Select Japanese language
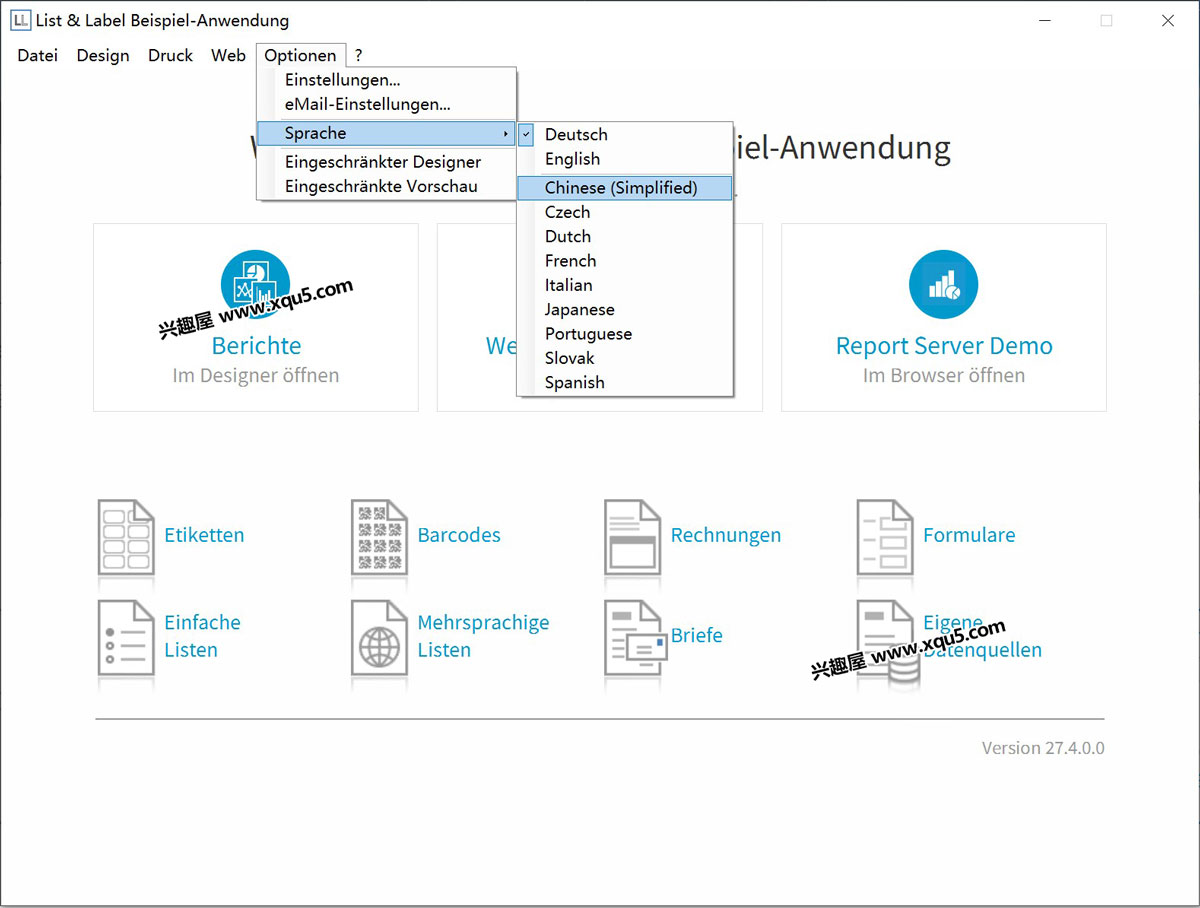The height and width of the screenshot is (908, 1200). (625, 310)
